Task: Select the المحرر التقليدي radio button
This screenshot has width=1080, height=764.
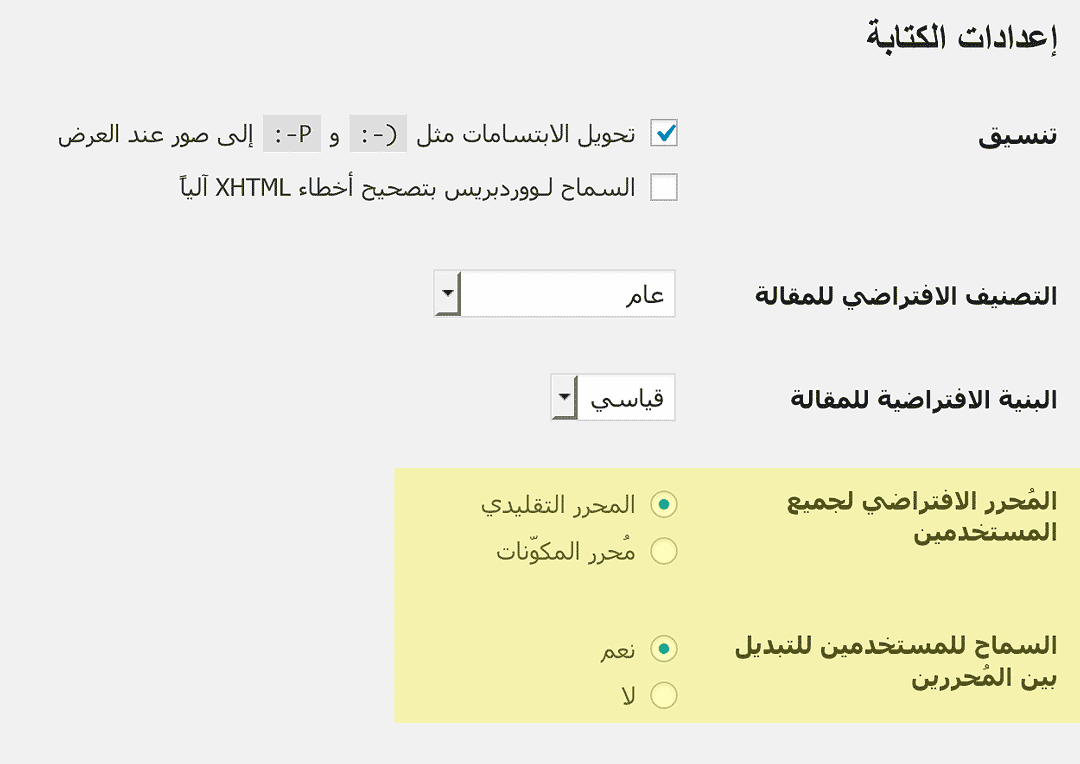Action: click(x=664, y=505)
